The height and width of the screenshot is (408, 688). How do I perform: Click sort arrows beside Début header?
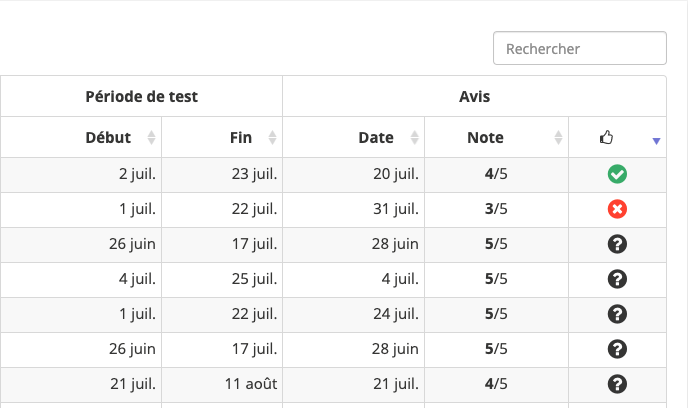(x=152, y=138)
